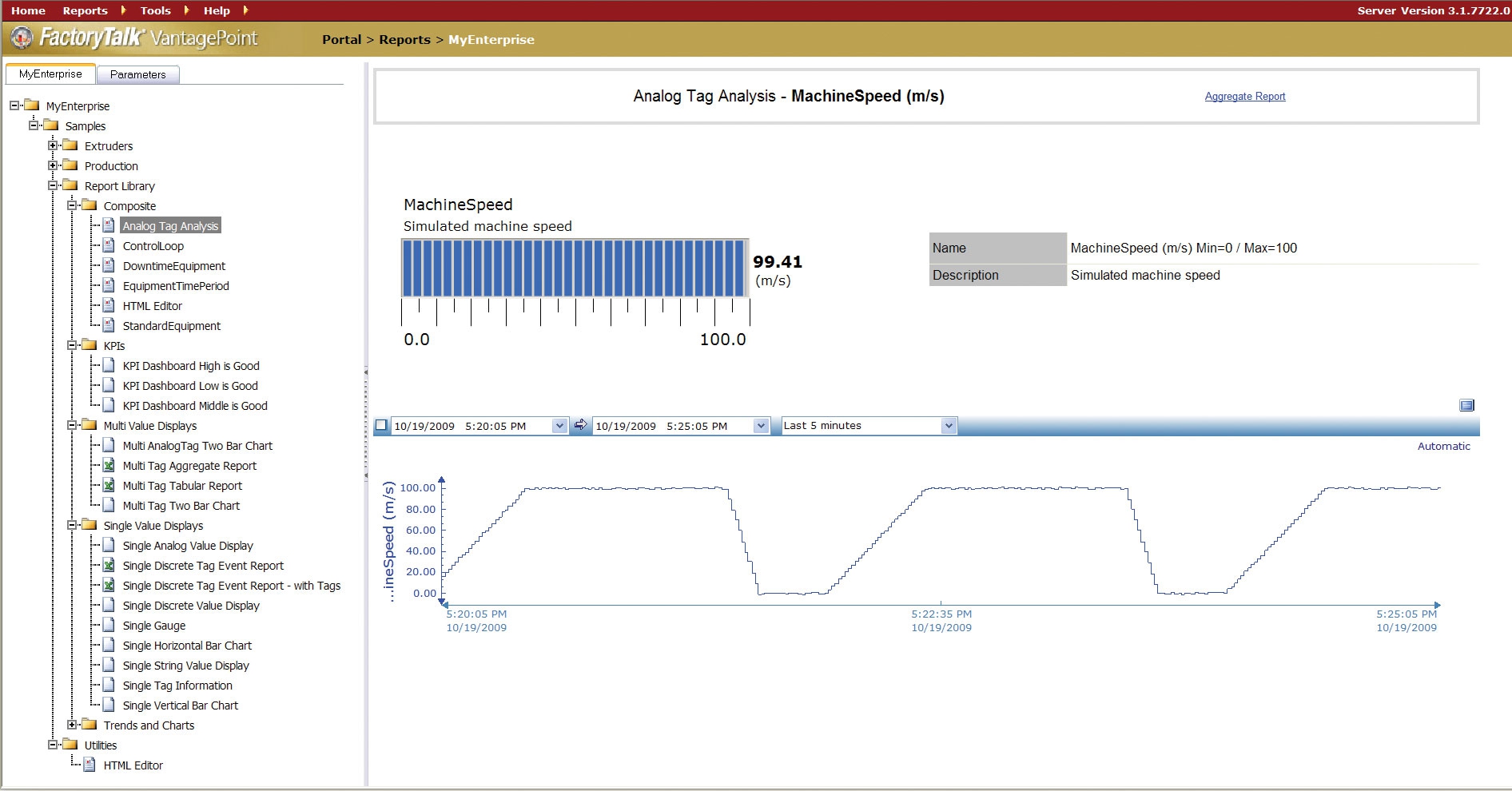Click the Multi Tag Tabular Report Excel icon

tap(109, 485)
